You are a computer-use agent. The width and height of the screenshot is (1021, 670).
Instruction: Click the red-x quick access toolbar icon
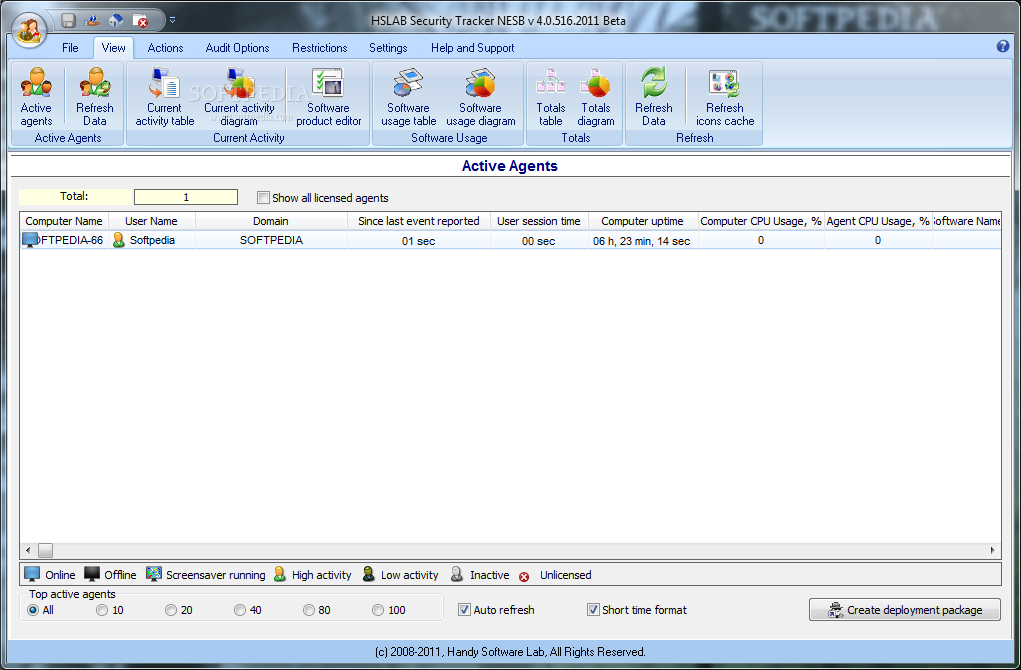click(140, 20)
